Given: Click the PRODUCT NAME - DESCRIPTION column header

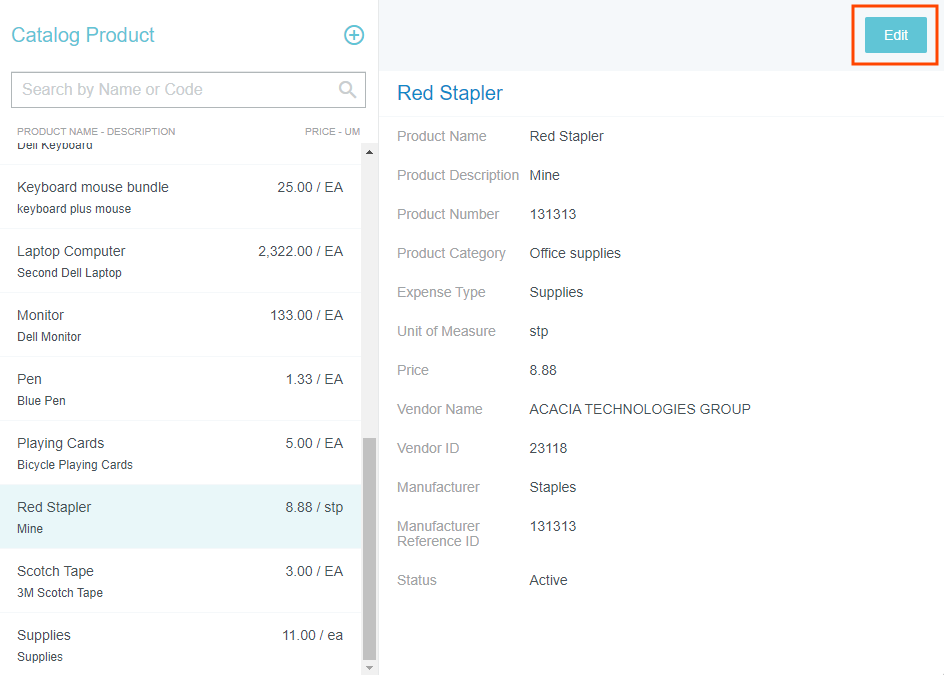Looking at the screenshot, I should coord(96,132).
